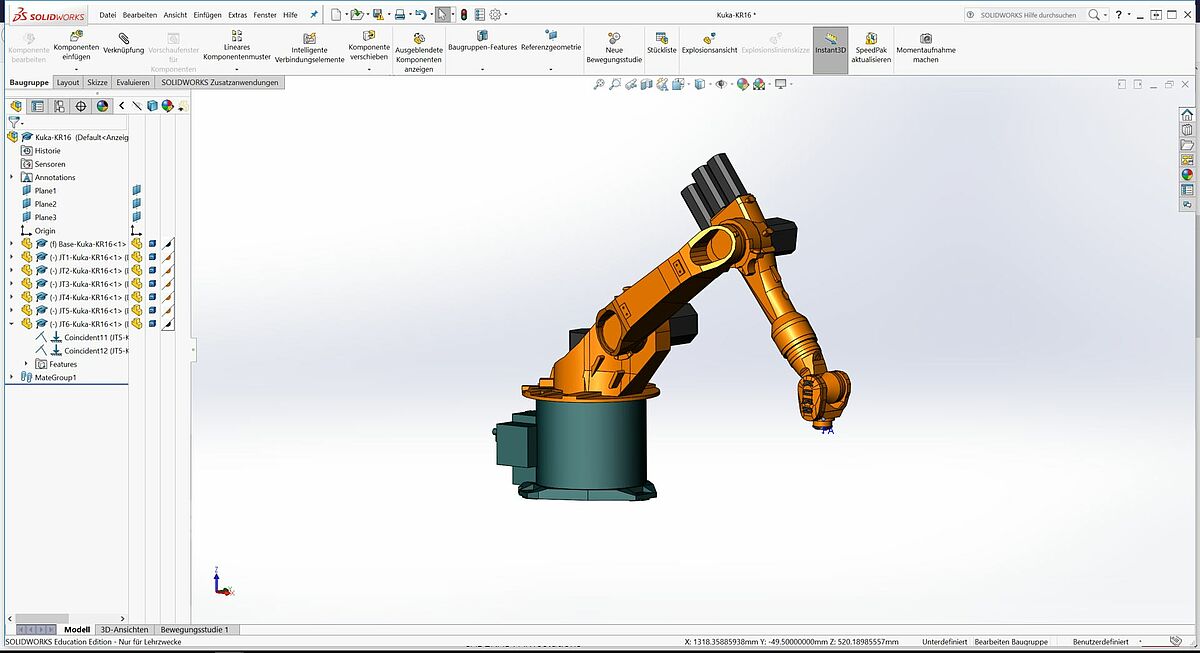
Task: Open the DisplayManager color ball tab
Action: click(102, 105)
